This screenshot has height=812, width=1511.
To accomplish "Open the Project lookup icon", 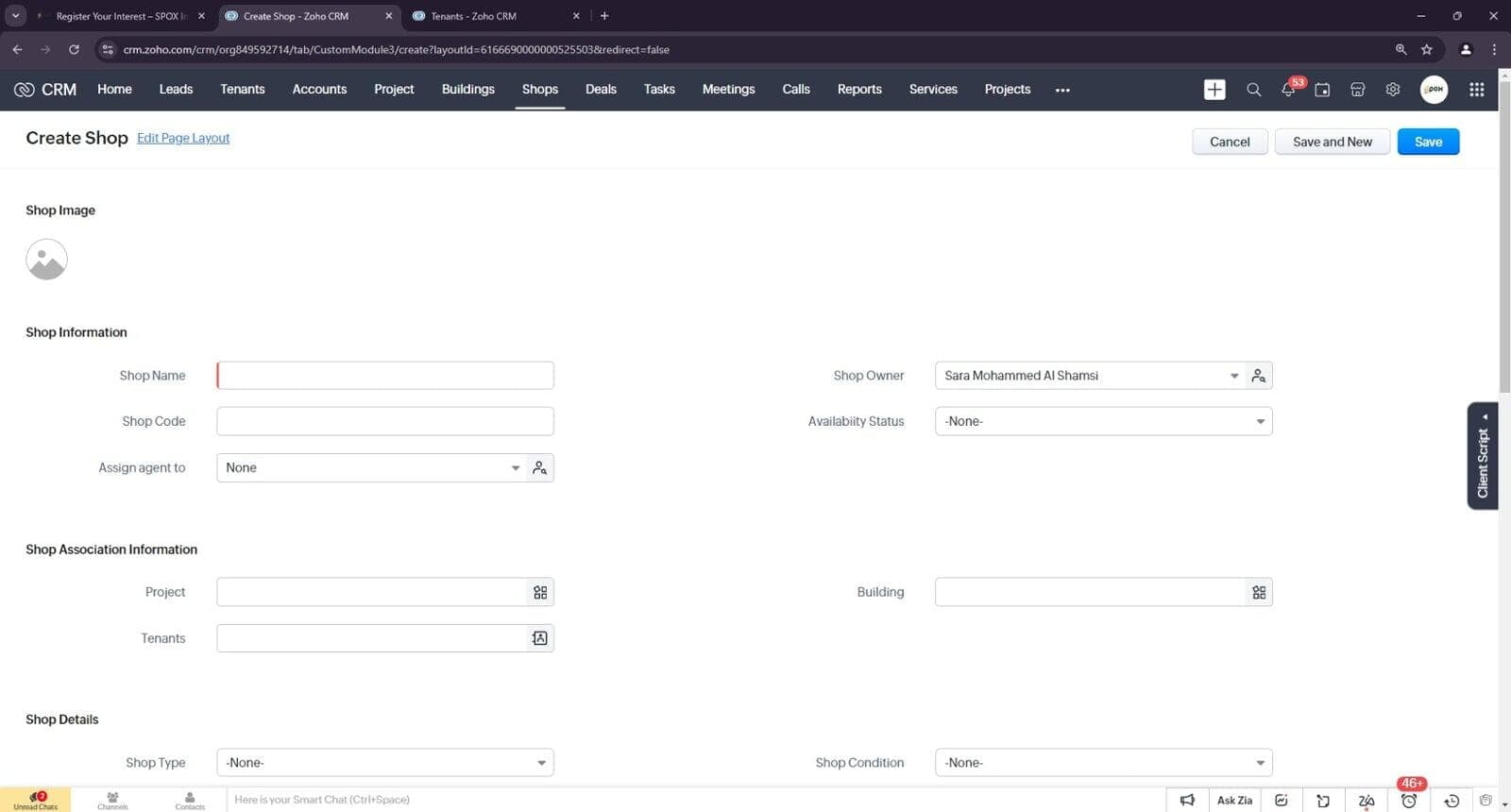I will click(x=539, y=592).
